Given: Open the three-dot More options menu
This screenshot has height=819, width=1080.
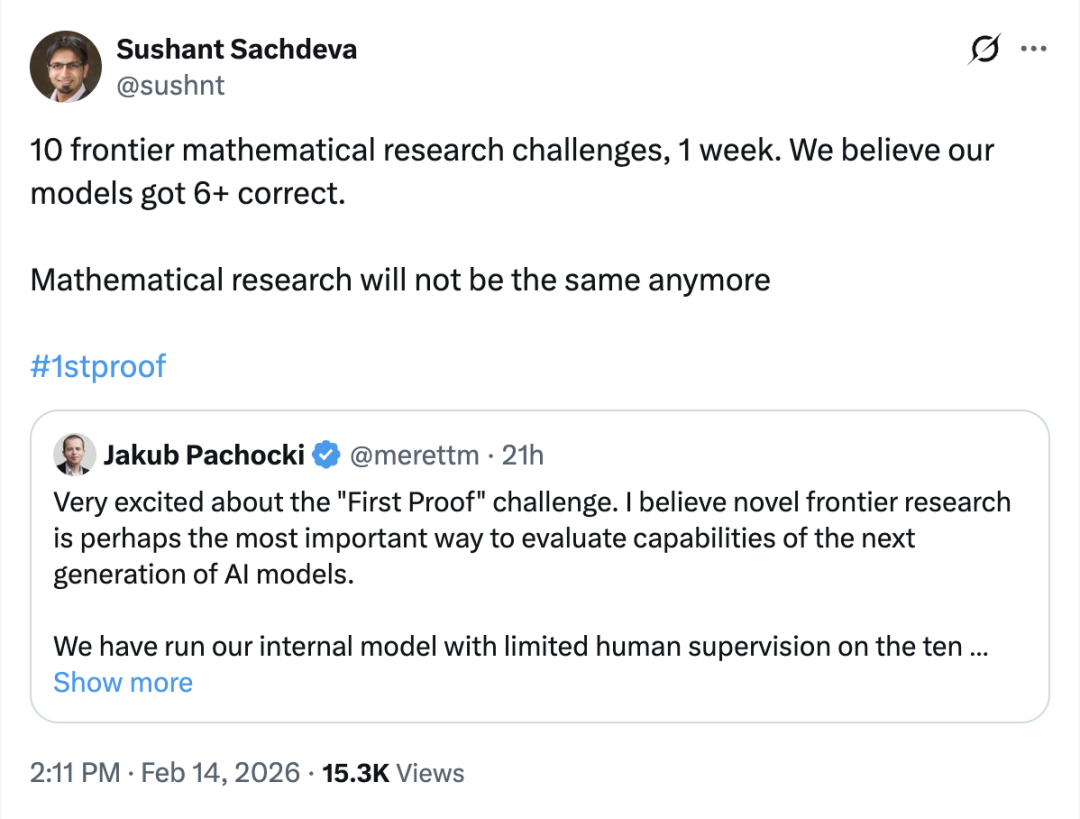Looking at the screenshot, I should click(x=1033, y=49).
